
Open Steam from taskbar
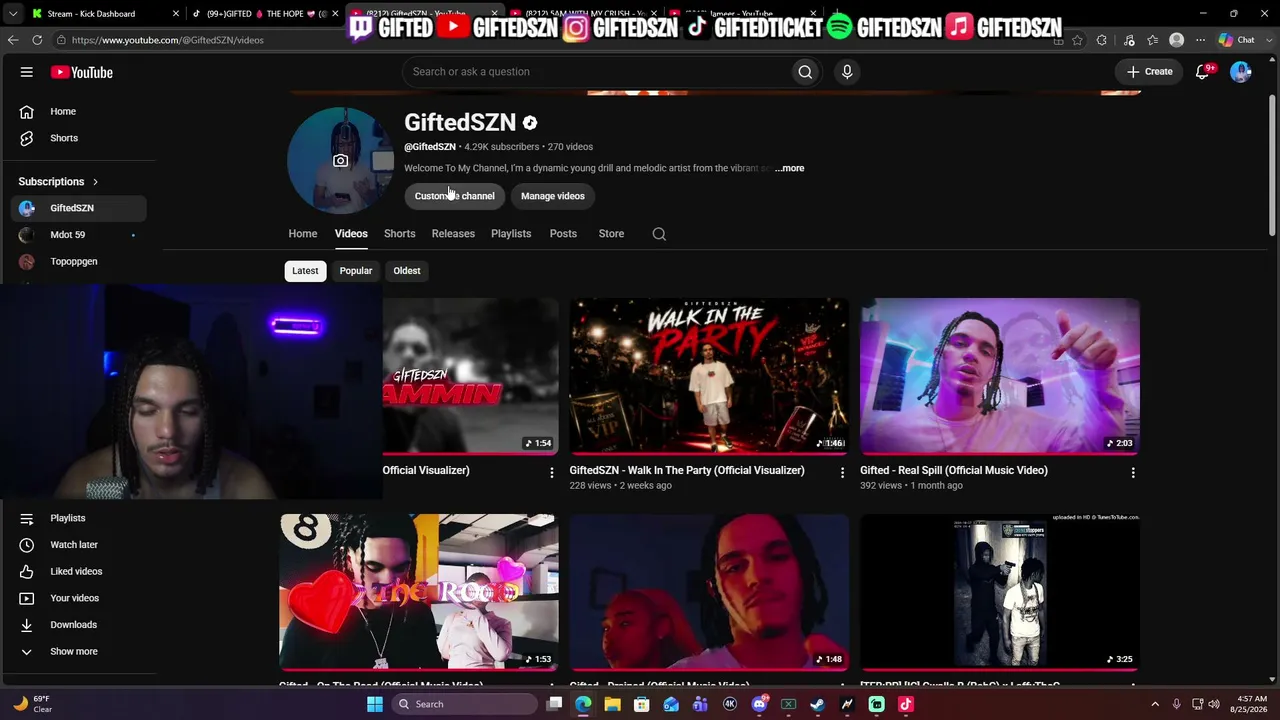[x=818, y=704]
